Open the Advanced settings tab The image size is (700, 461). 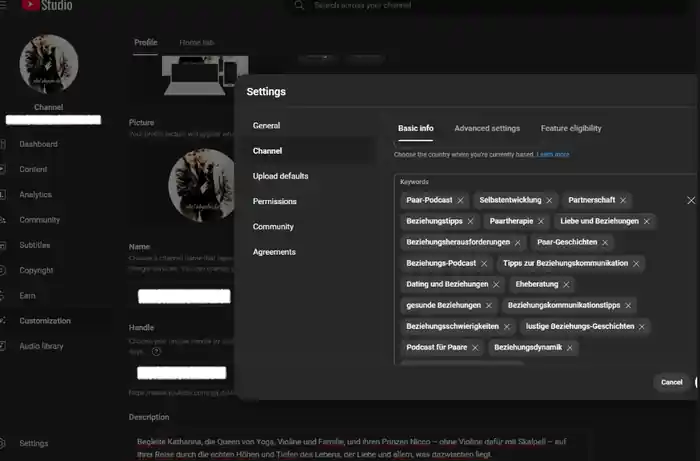click(x=487, y=128)
